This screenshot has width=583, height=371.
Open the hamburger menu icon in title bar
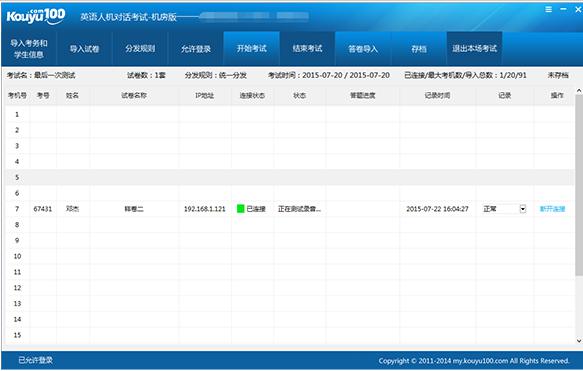coord(548,9)
